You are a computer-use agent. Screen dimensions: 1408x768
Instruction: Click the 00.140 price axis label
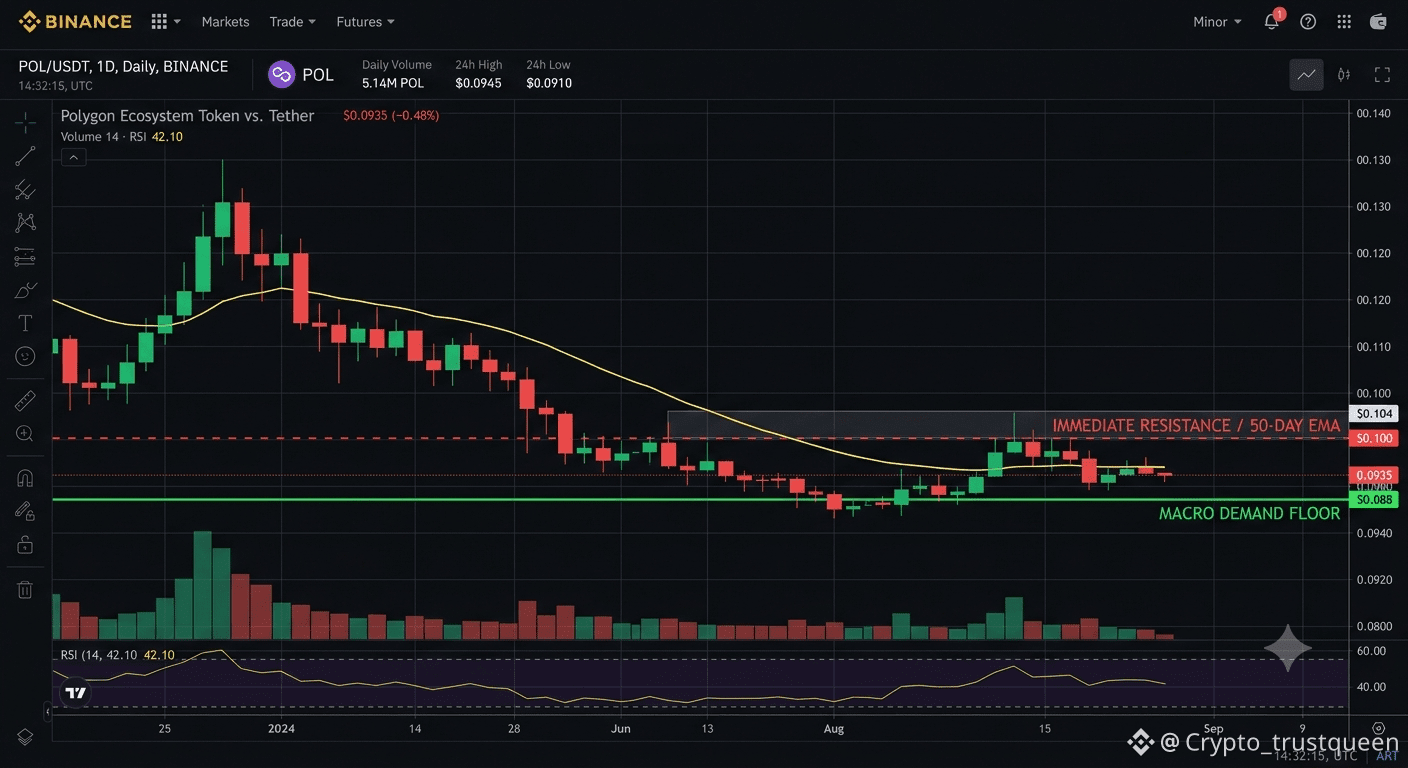coord(1373,113)
